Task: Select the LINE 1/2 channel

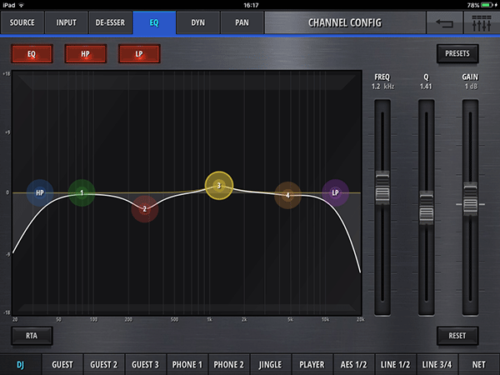Action: (x=395, y=365)
